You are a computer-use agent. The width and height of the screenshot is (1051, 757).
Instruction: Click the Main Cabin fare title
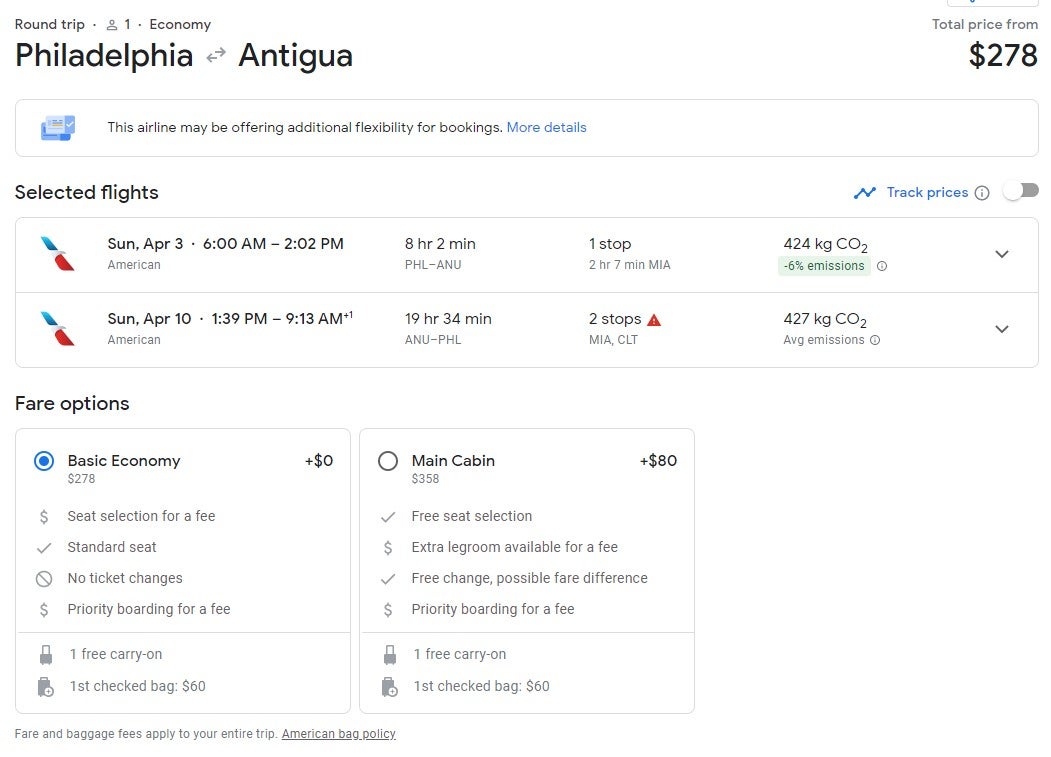[x=453, y=461]
